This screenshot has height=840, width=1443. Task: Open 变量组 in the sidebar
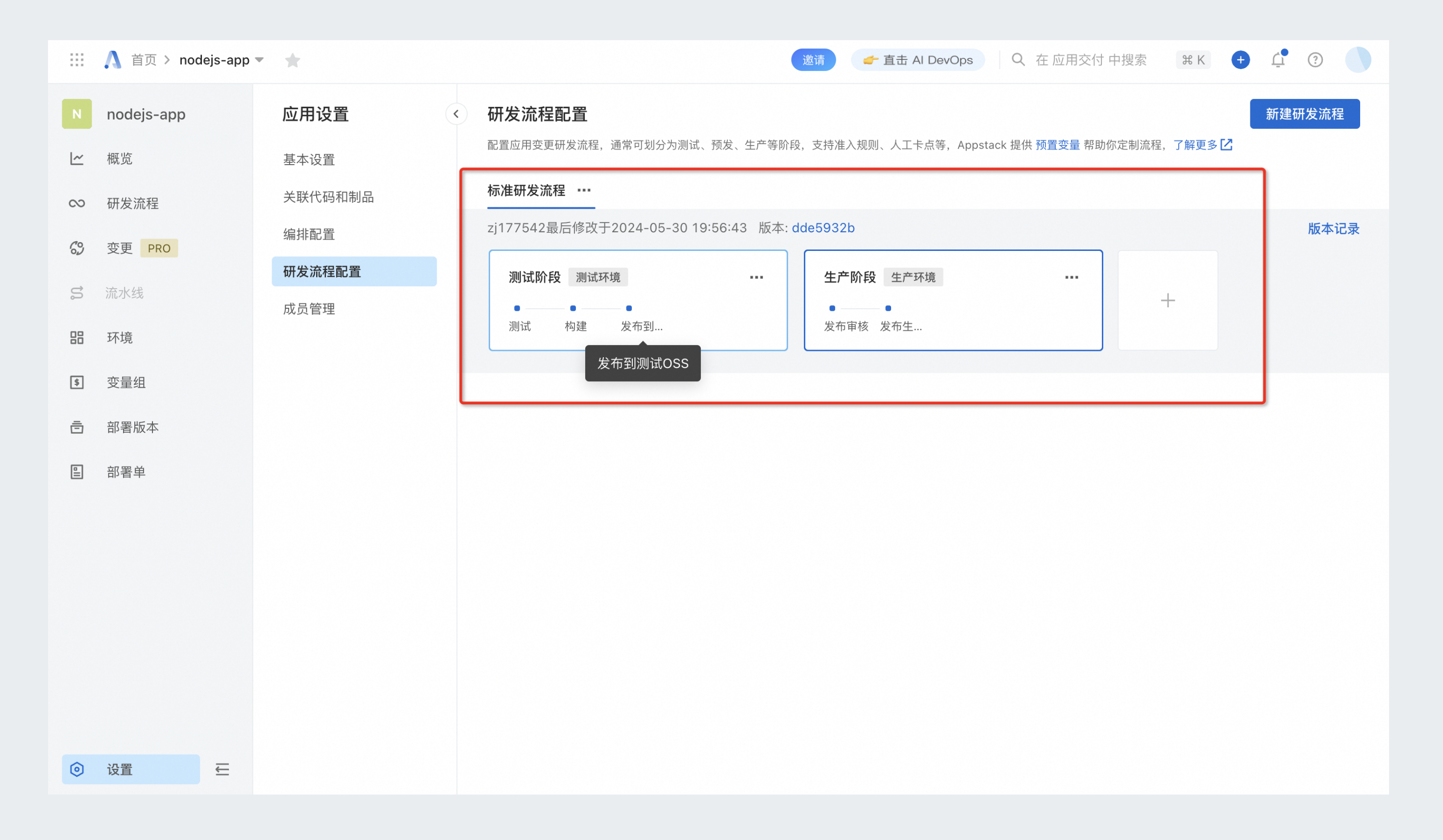coord(126,382)
